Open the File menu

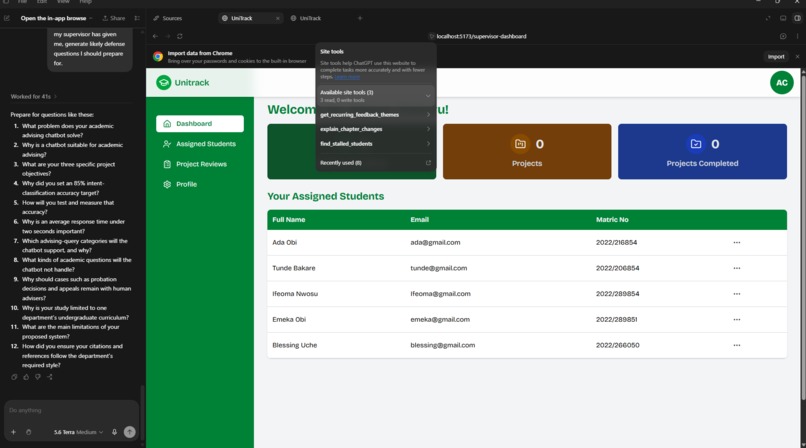23,2
